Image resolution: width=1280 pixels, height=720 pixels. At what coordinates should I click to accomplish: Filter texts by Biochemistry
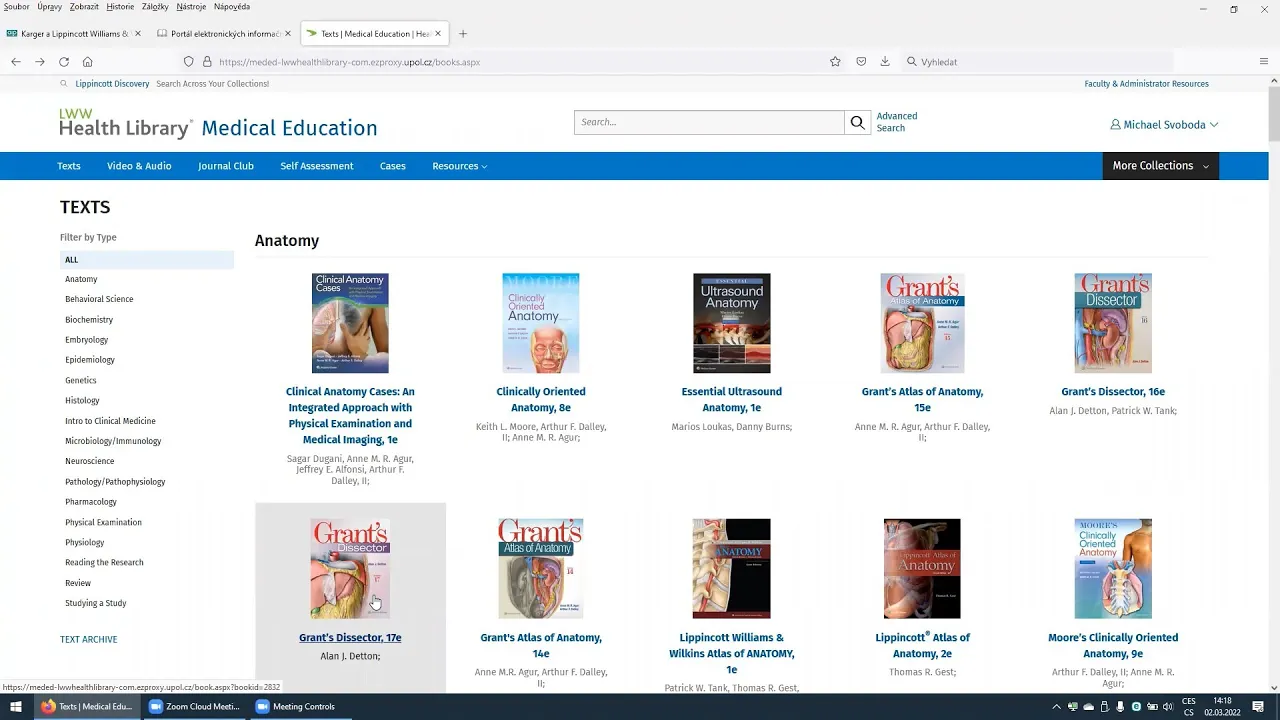point(89,320)
